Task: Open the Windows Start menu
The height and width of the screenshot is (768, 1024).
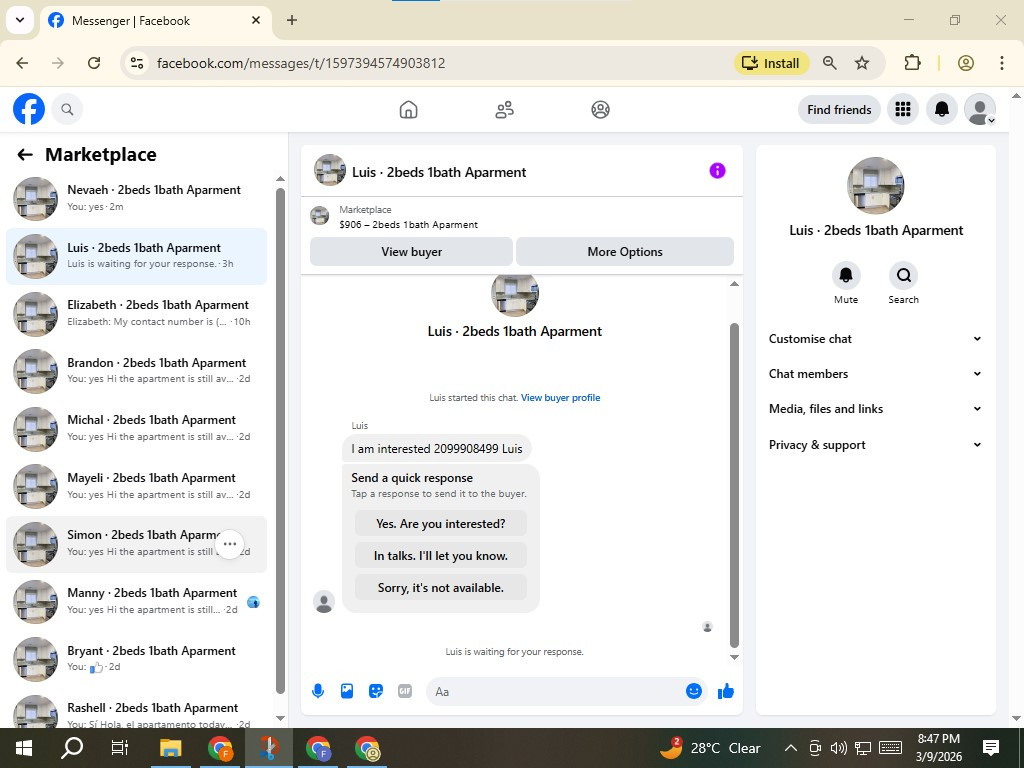Action: point(24,748)
